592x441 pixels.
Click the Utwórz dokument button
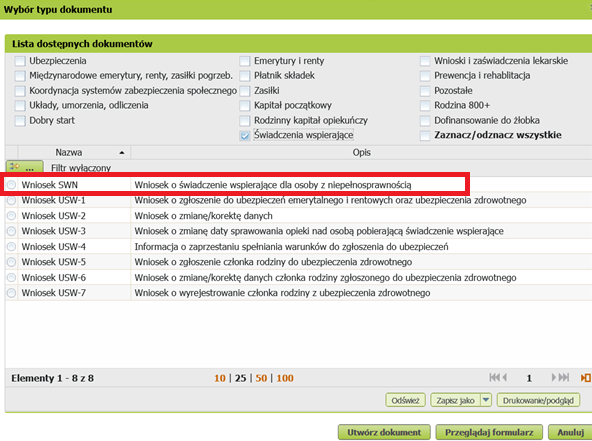[384, 432]
